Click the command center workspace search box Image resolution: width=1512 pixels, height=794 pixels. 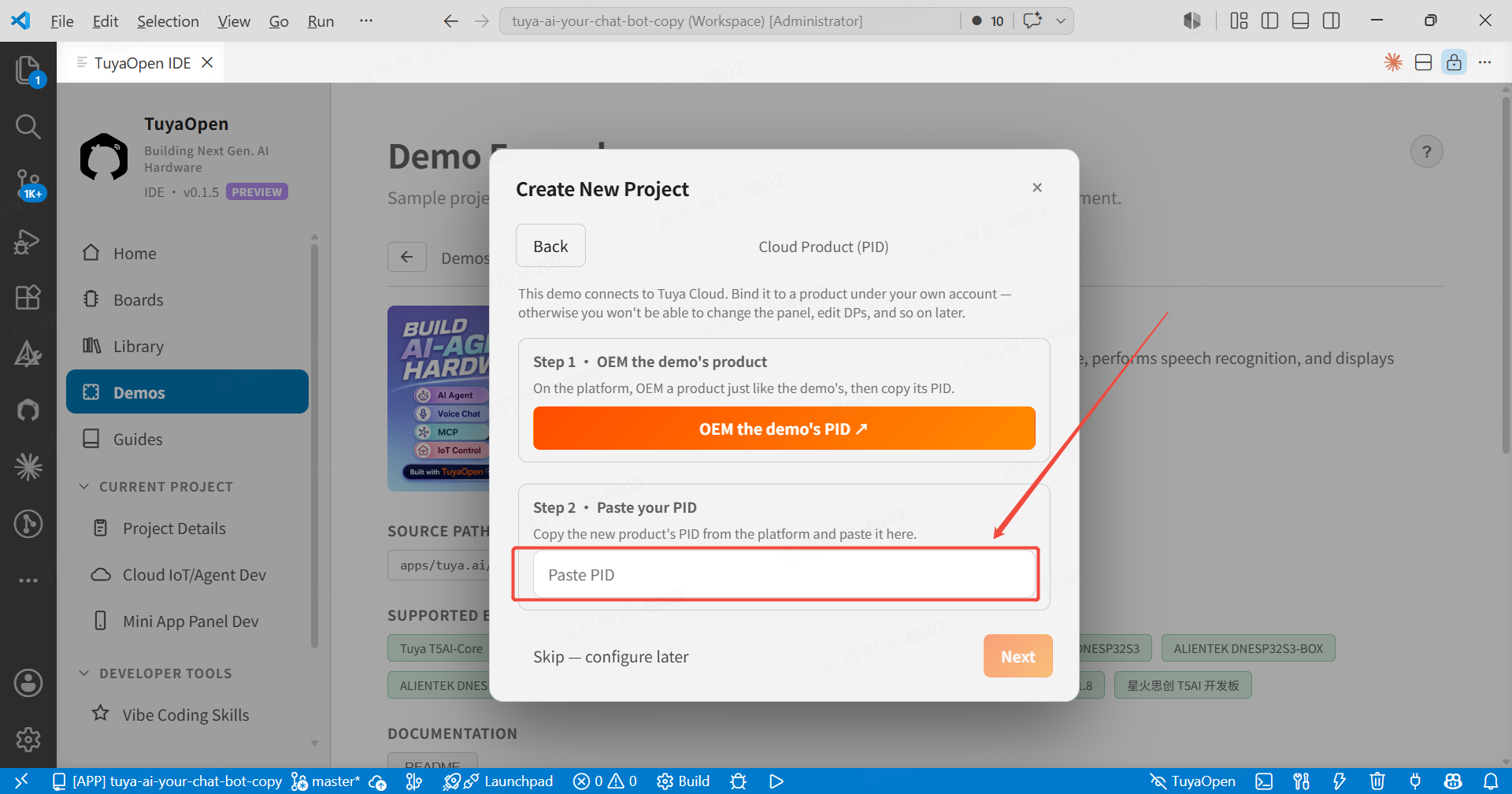(x=729, y=21)
